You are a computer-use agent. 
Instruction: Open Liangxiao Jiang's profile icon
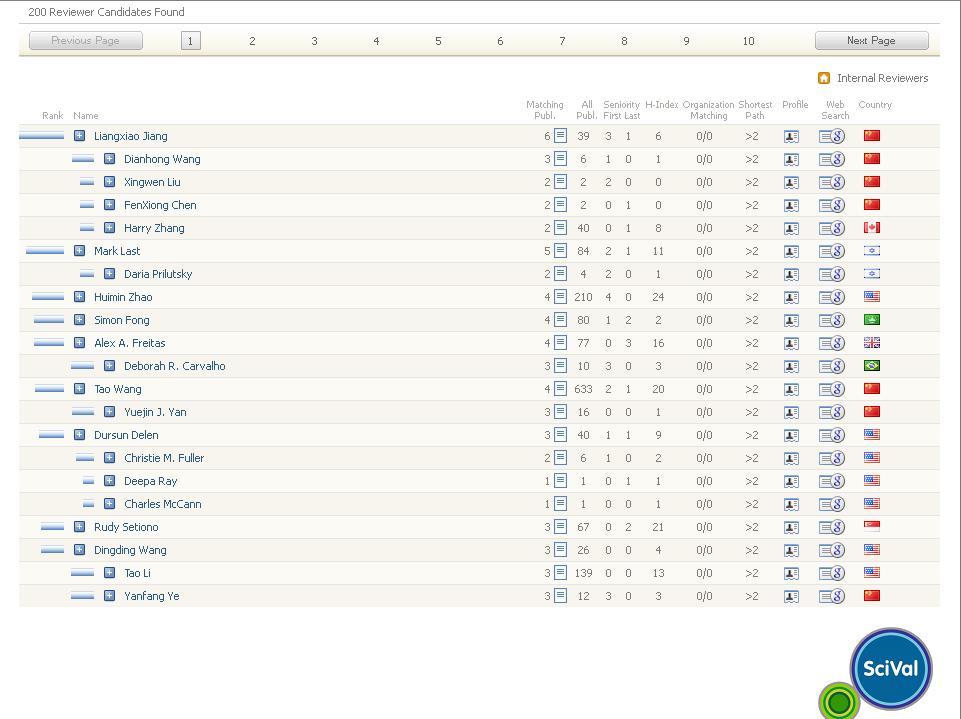[x=791, y=136]
